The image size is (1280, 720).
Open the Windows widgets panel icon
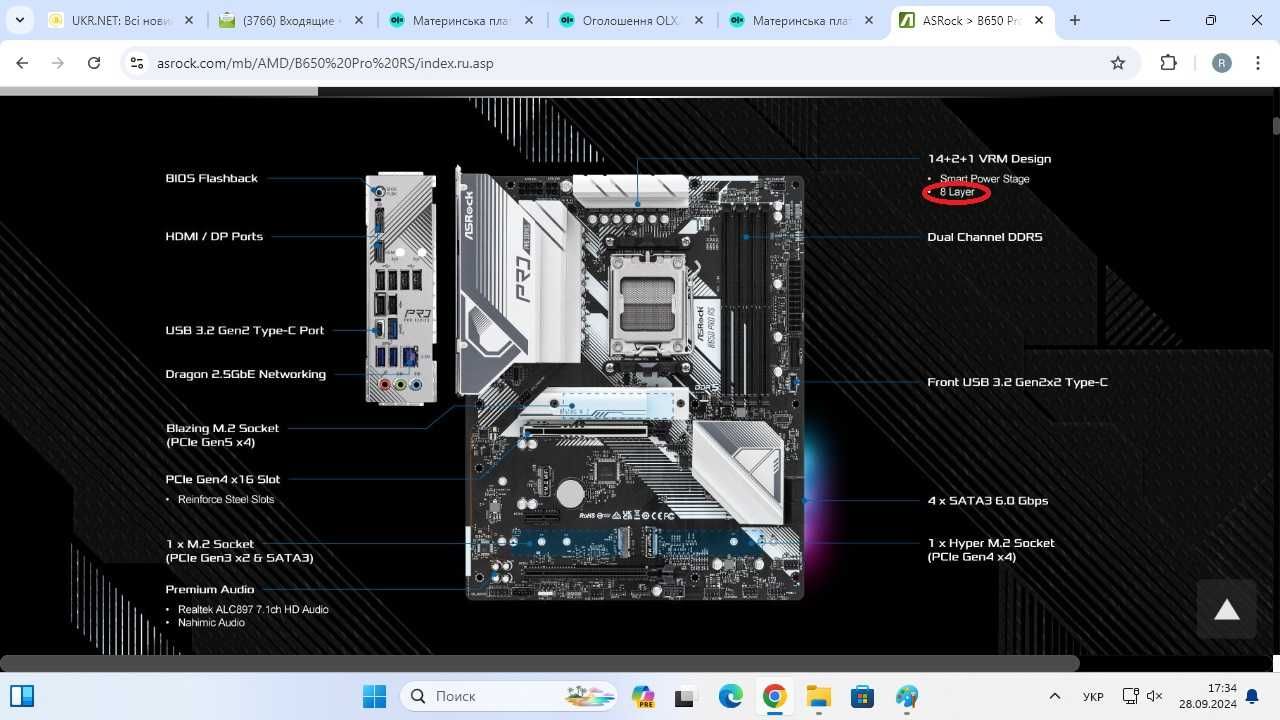pyautogui.click(x=22, y=696)
